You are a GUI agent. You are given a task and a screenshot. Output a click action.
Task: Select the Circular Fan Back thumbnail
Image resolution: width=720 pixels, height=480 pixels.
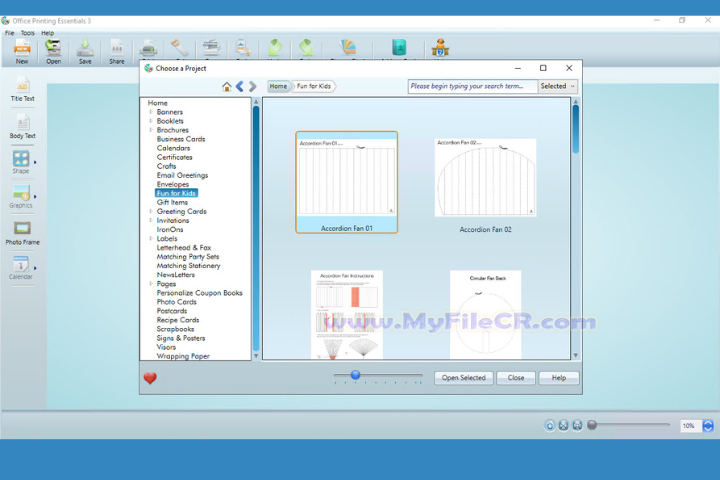click(x=485, y=315)
